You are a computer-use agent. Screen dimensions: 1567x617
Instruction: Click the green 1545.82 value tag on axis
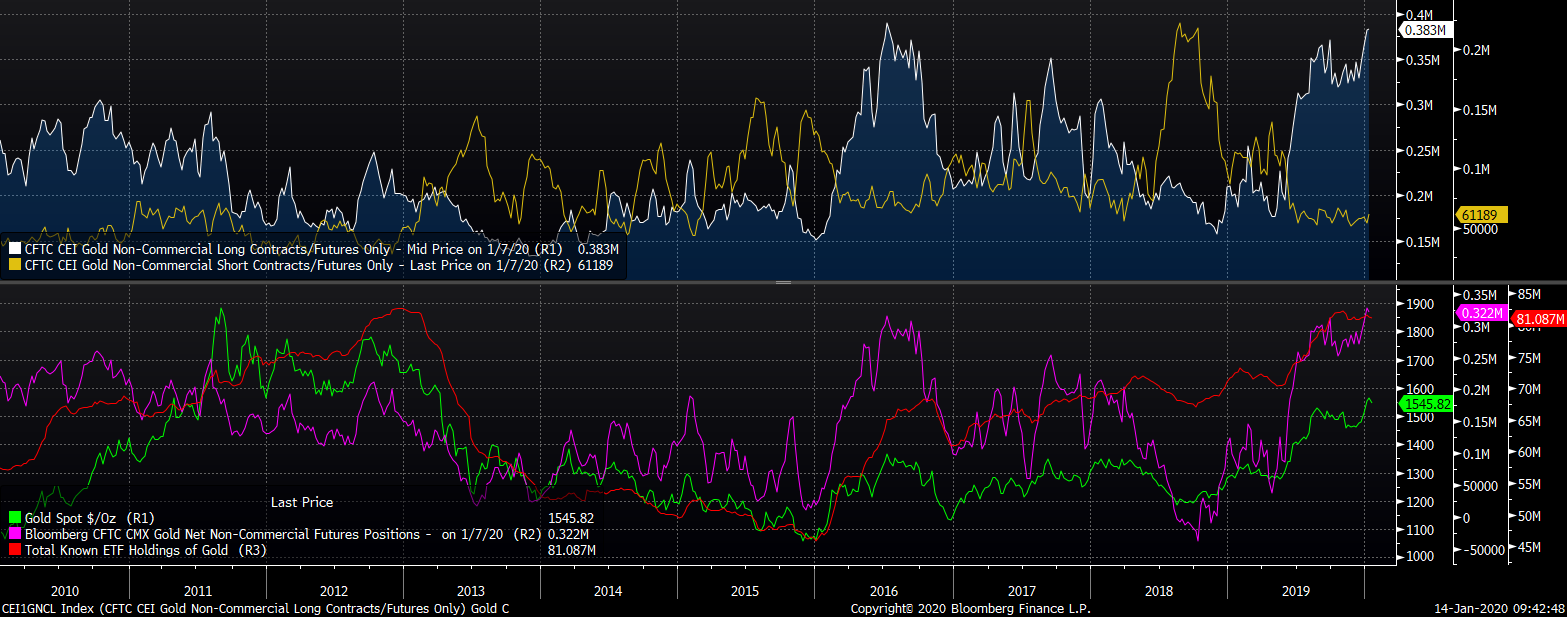click(1428, 404)
